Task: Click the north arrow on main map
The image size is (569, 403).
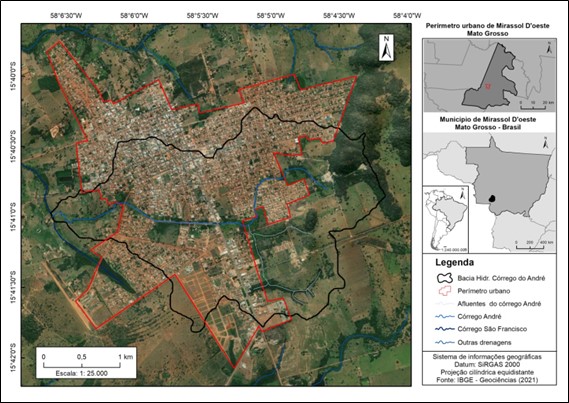Action: [386, 47]
